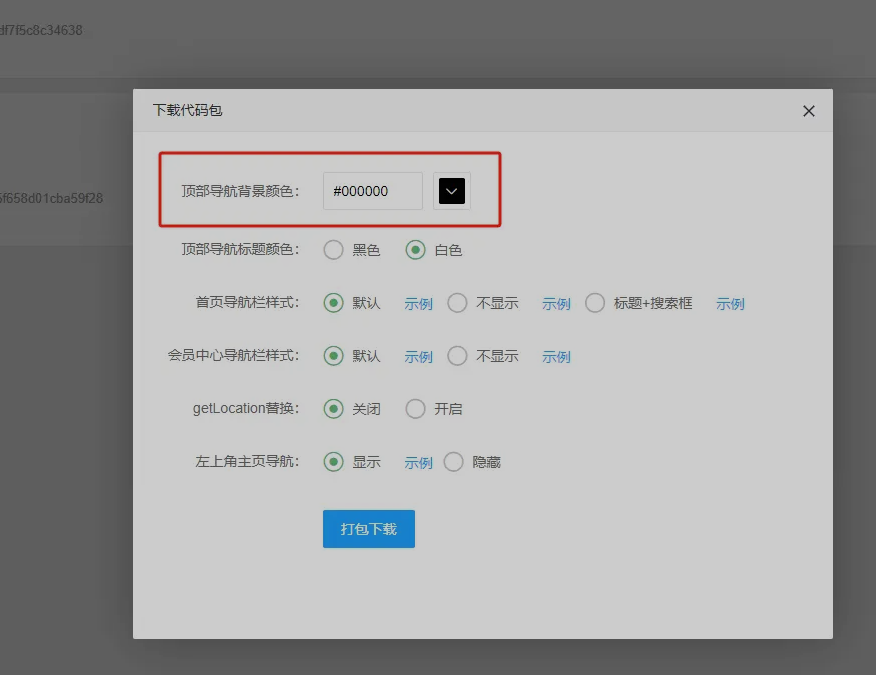
Task: Click the 会员中心导航栏样式 label
Action: tap(234, 355)
